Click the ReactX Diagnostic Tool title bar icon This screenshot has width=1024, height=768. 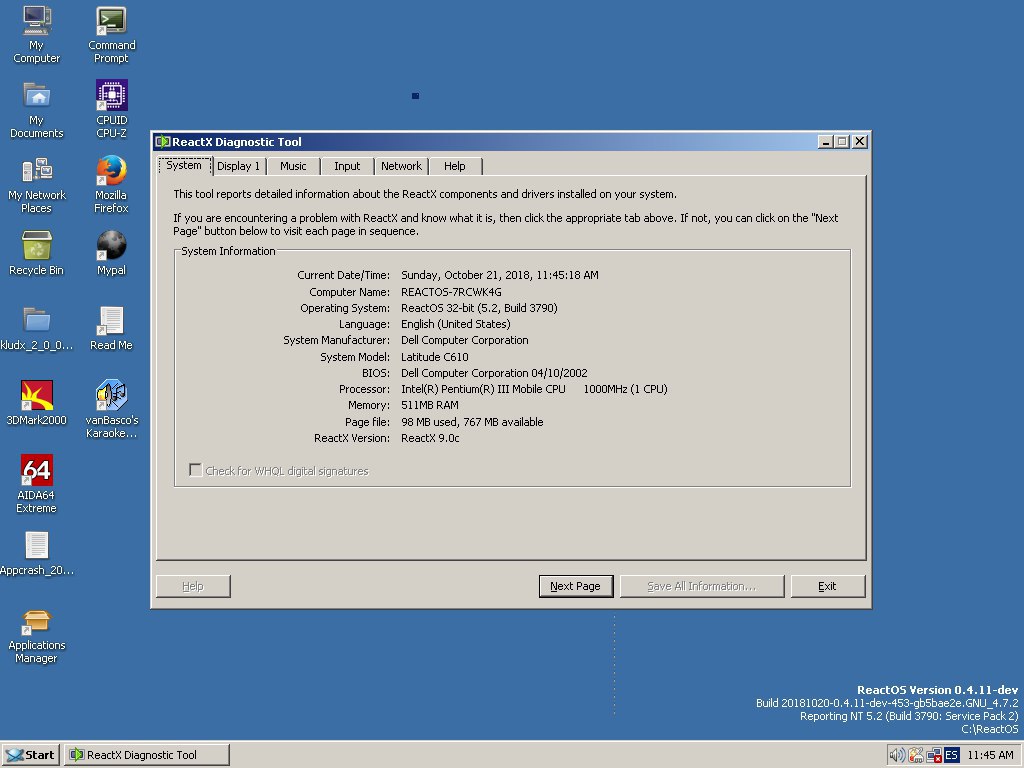tap(163, 142)
